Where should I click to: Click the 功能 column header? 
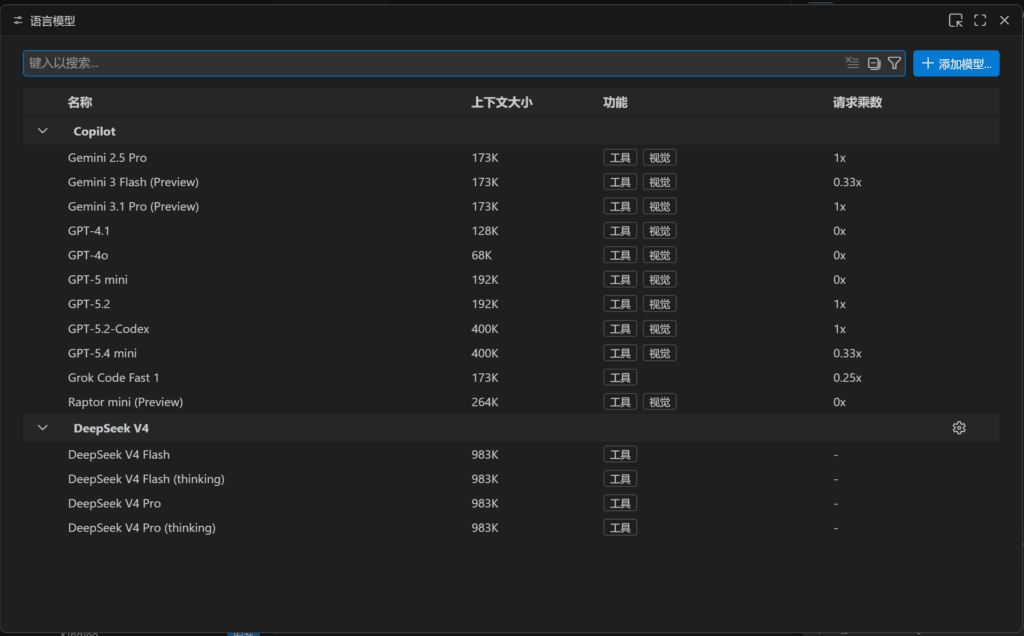point(615,102)
